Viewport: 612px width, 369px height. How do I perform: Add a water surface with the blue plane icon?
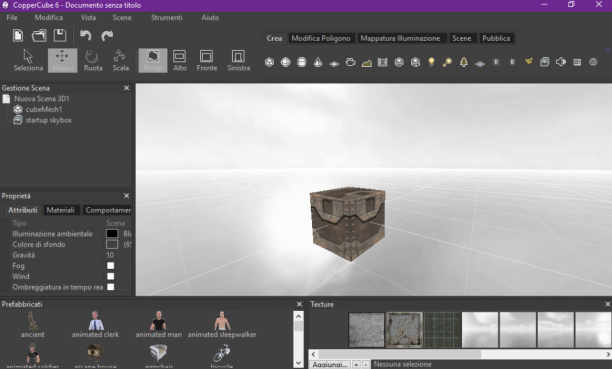480,63
